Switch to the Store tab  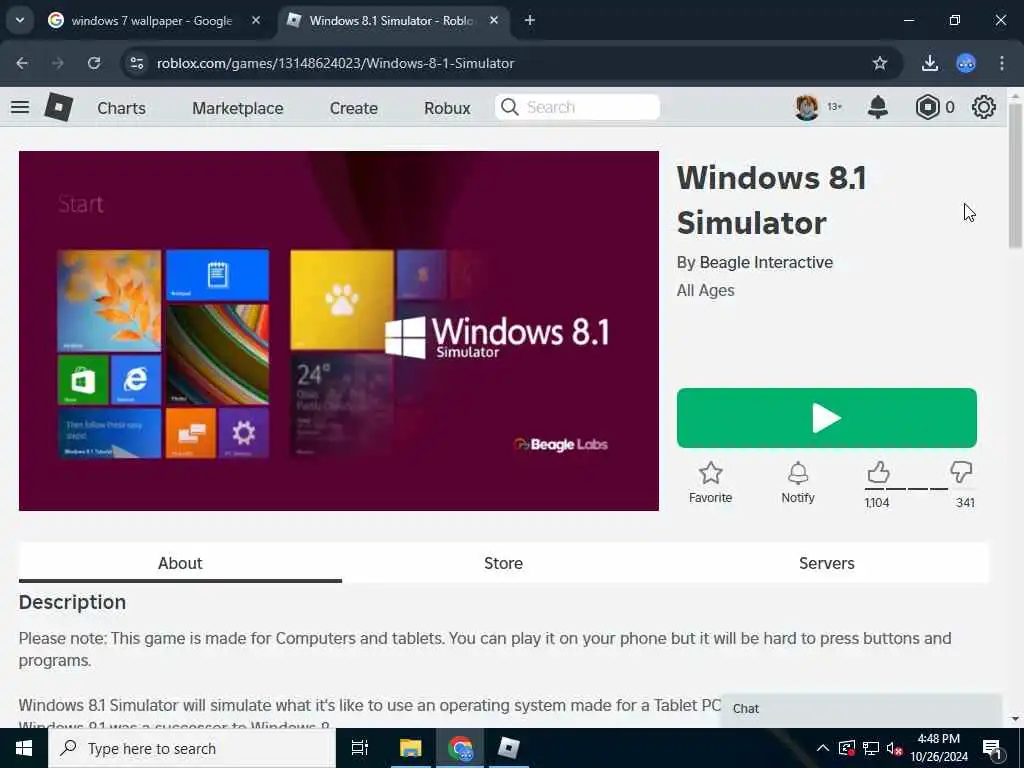tap(504, 563)
